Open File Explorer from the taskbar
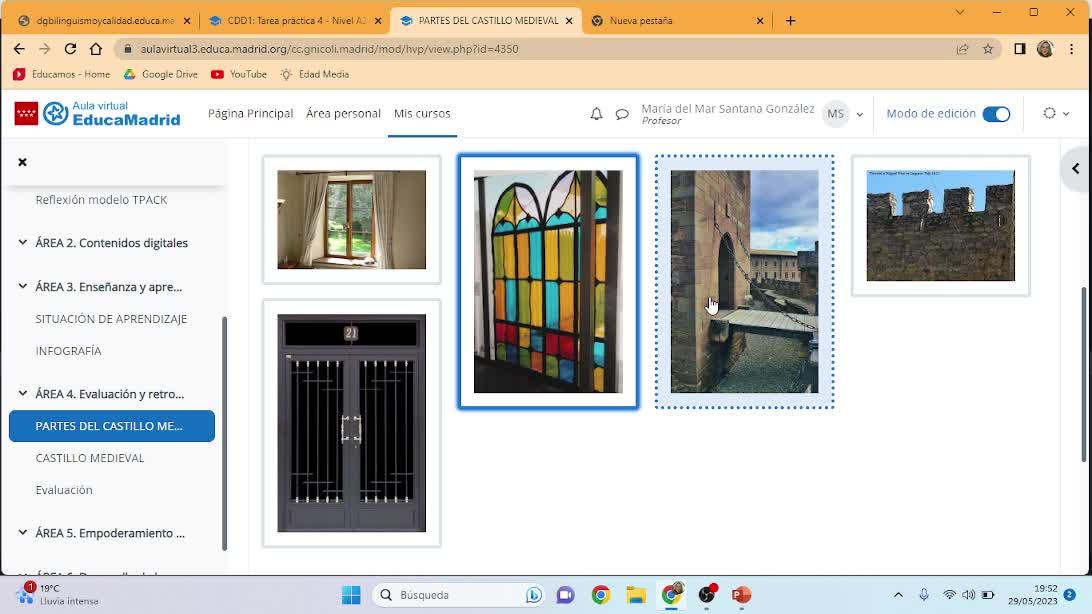 [636, 595]
